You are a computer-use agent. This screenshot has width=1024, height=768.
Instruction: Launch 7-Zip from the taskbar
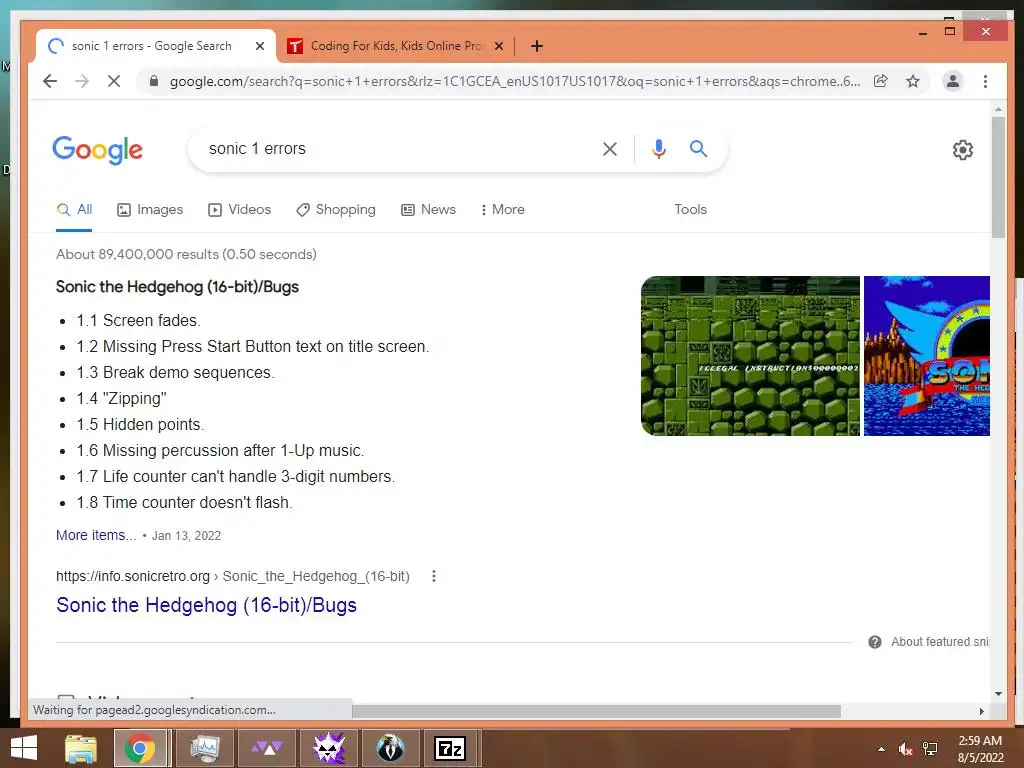click(x=451, y=748)
